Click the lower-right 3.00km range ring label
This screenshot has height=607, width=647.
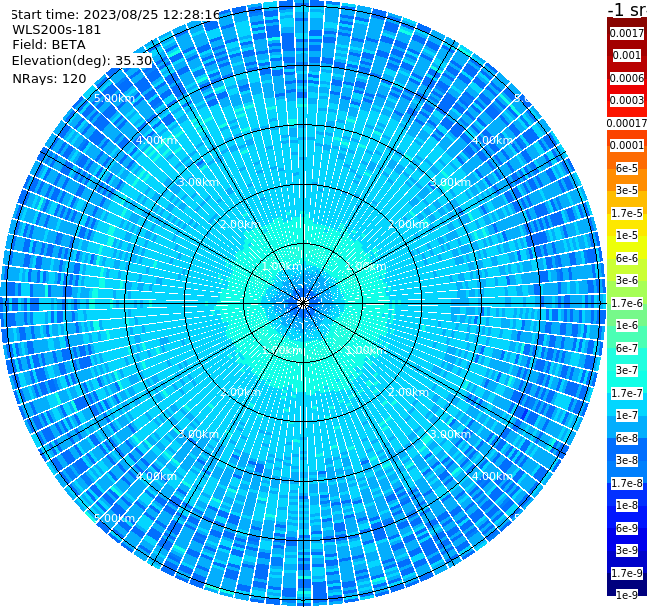(x=450, y=434)
